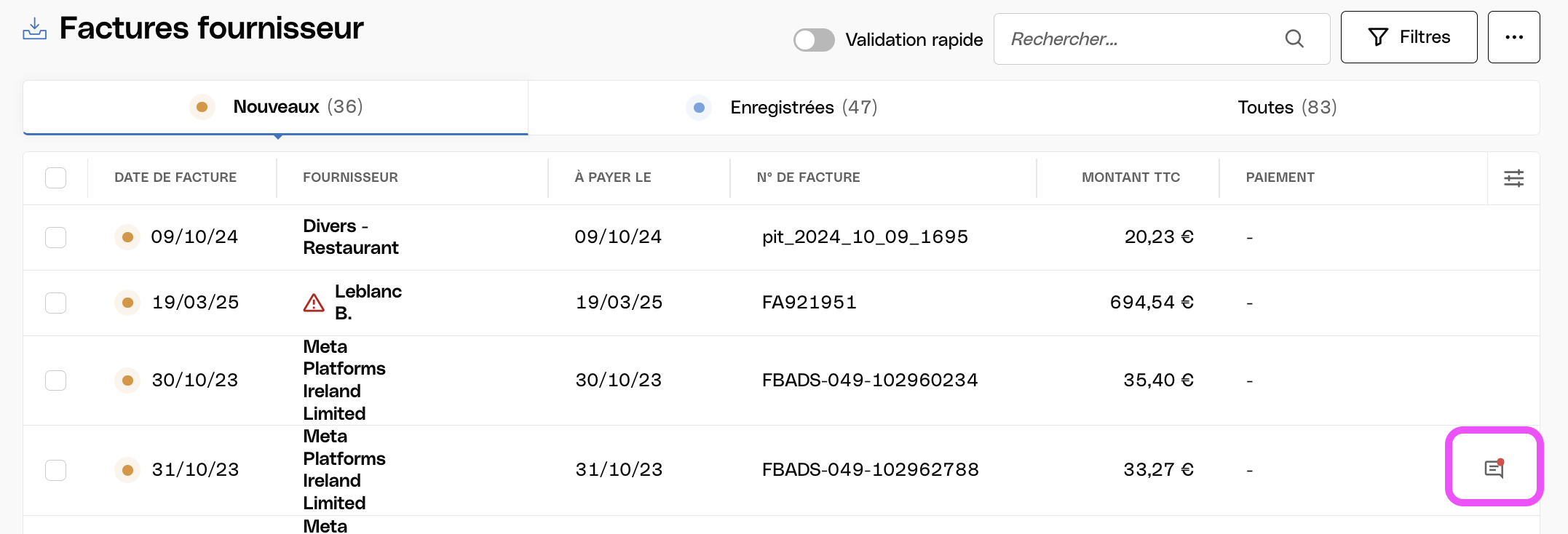Image resolution: width=1568 pixels, height=534 pixels.
Task: Click invoice number pit_2024_10_09_1695
Action: (865, 237)
